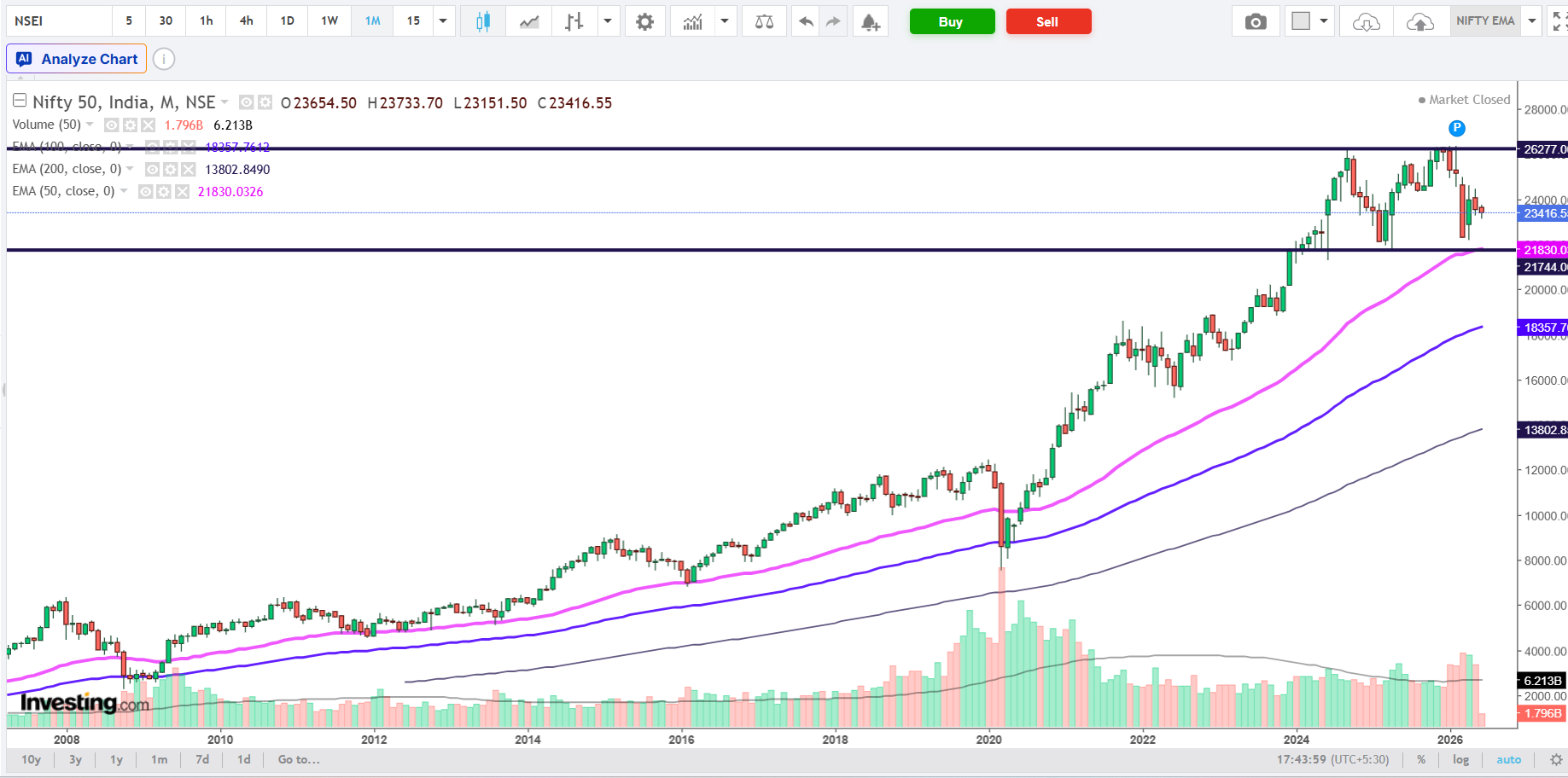
Task: Expand EMA (50, close, 0) dropdown arrow
Action: [x=124, y=191]
